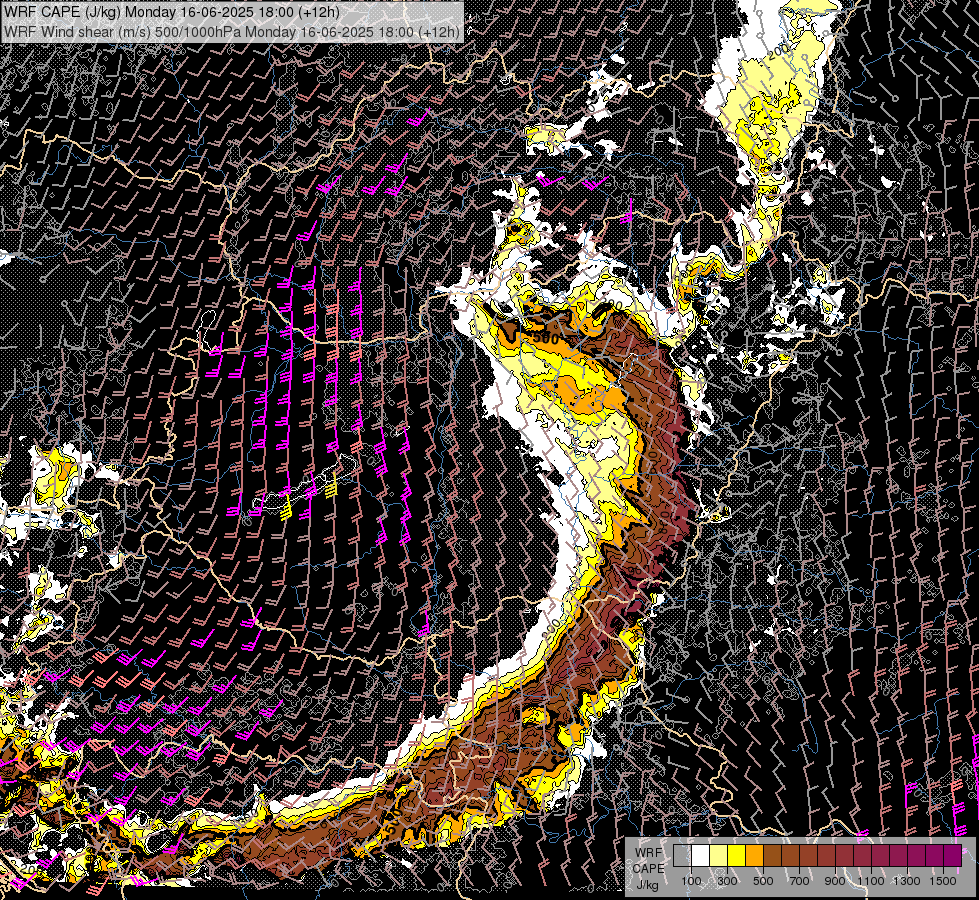Click the white swatch in the CAPE legend
This screenshot has width=979, height=900.
701,855
